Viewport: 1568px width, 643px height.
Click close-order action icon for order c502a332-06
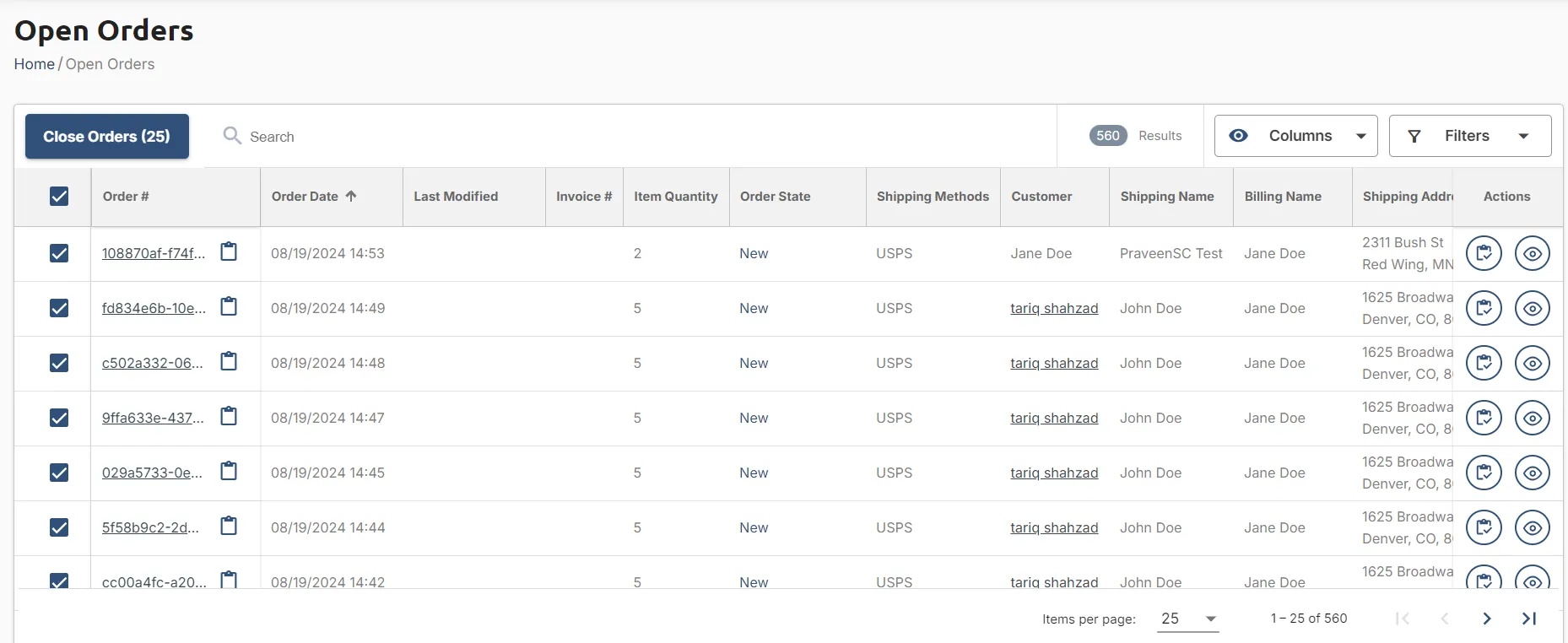click(x=1484, y=363)
